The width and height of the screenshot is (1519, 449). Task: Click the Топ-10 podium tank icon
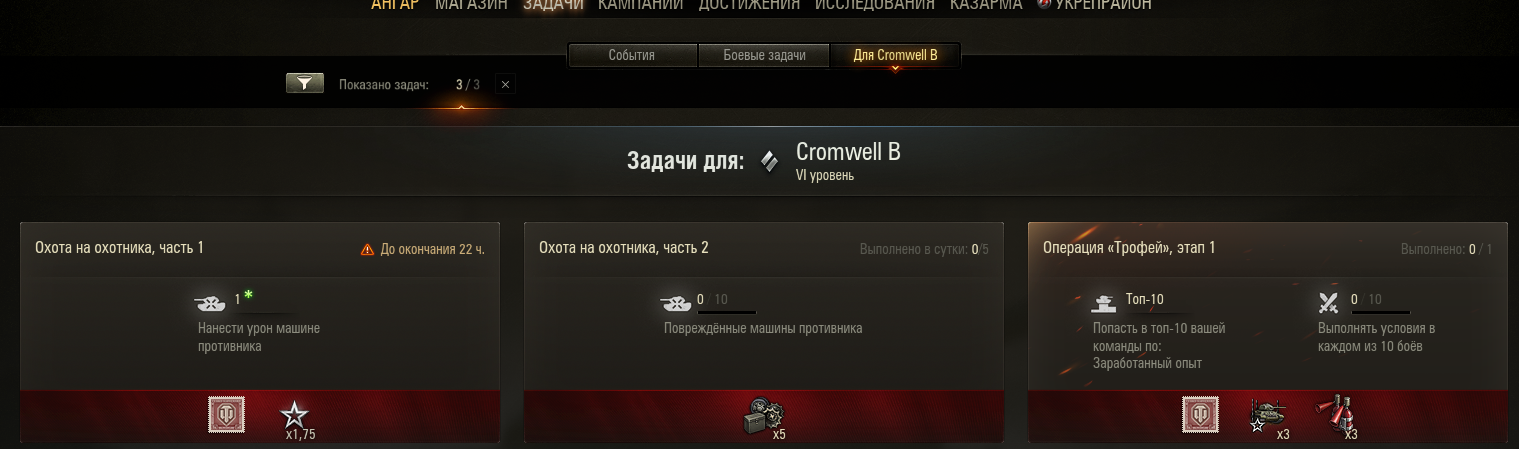pyautogui.click(x=1104, y=301)
